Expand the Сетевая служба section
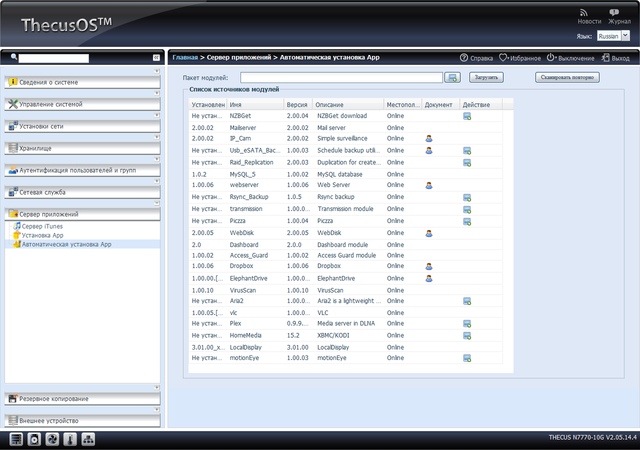Image resolution: width=640 pixels, height=450 pixels. tap(82, 192)
